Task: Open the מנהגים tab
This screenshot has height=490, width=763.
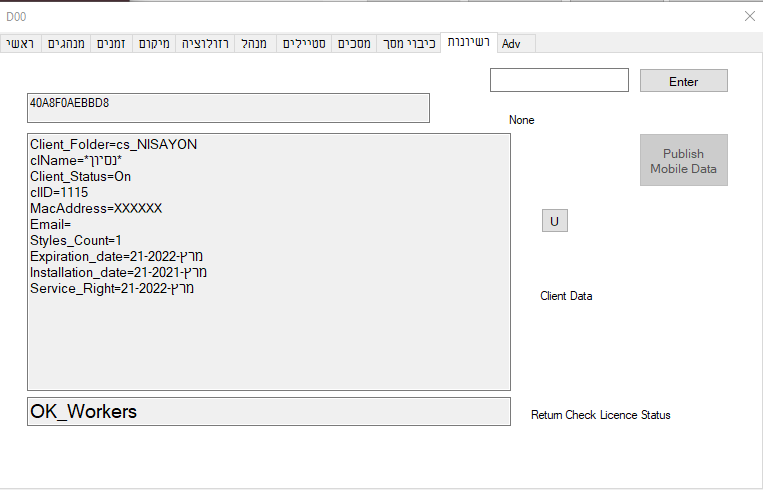Action: point(65,44)
